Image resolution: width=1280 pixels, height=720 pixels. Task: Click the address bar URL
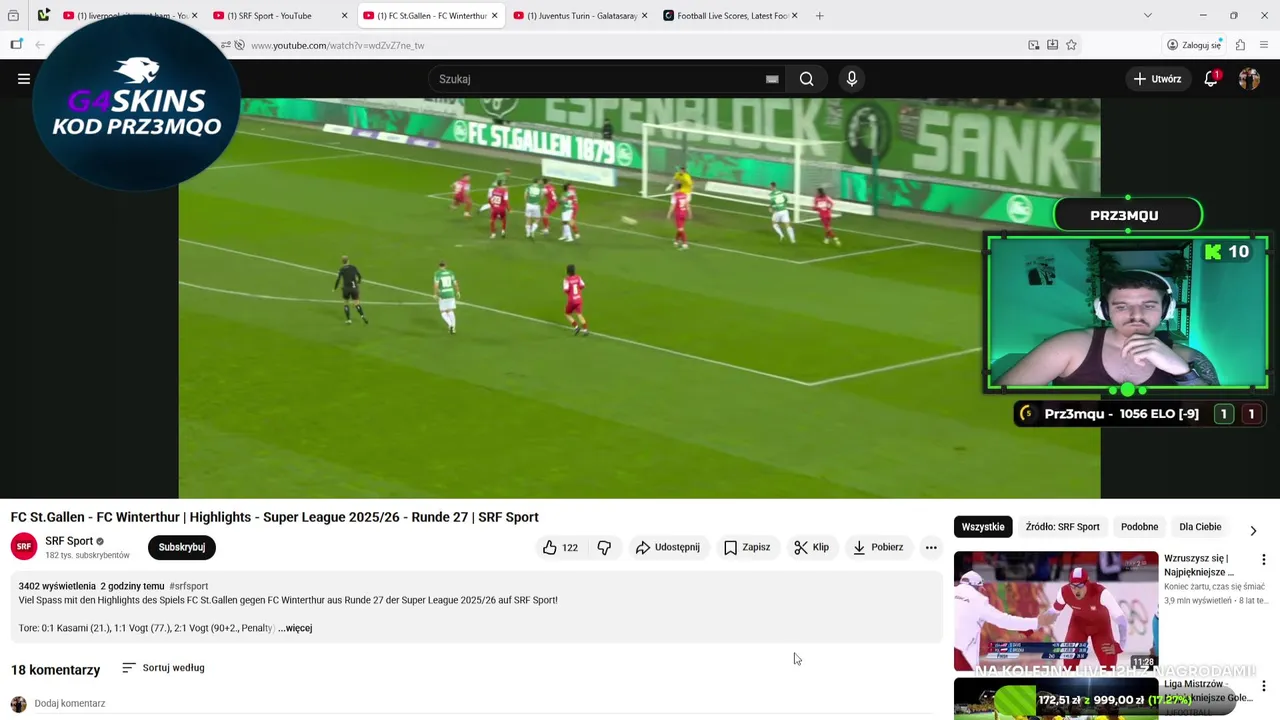(x=338, y=45)
